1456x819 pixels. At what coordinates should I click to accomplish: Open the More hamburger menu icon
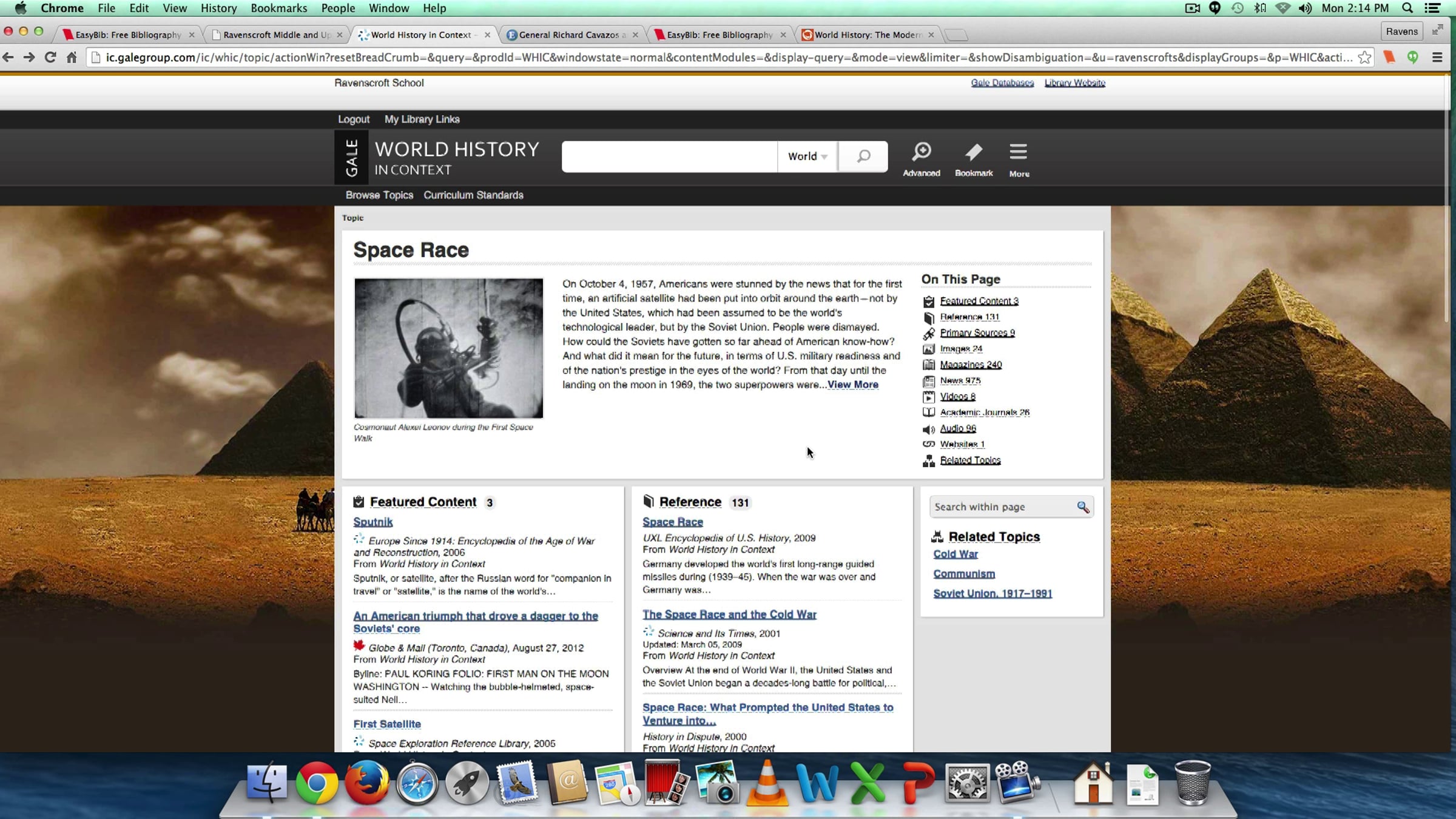point(1019,152)
